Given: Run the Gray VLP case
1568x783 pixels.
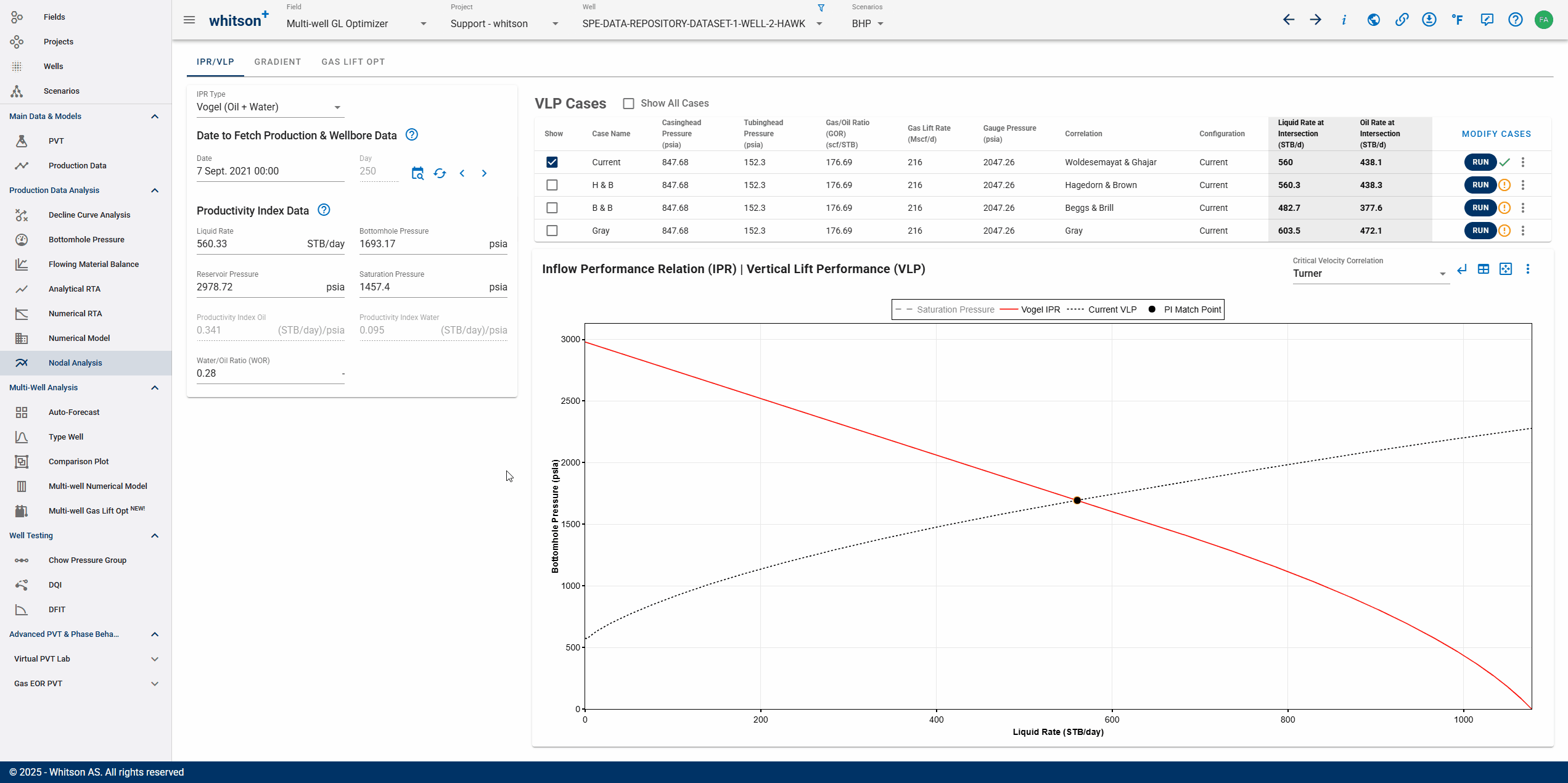Looking at the screenshot, I should (1480, 231).
